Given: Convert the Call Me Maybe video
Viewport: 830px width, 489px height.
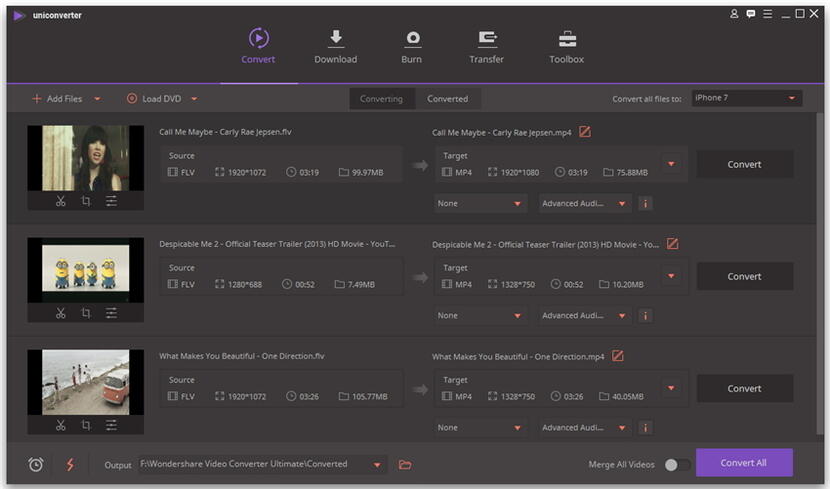Looking at the screenshot, I should (744, 165).
